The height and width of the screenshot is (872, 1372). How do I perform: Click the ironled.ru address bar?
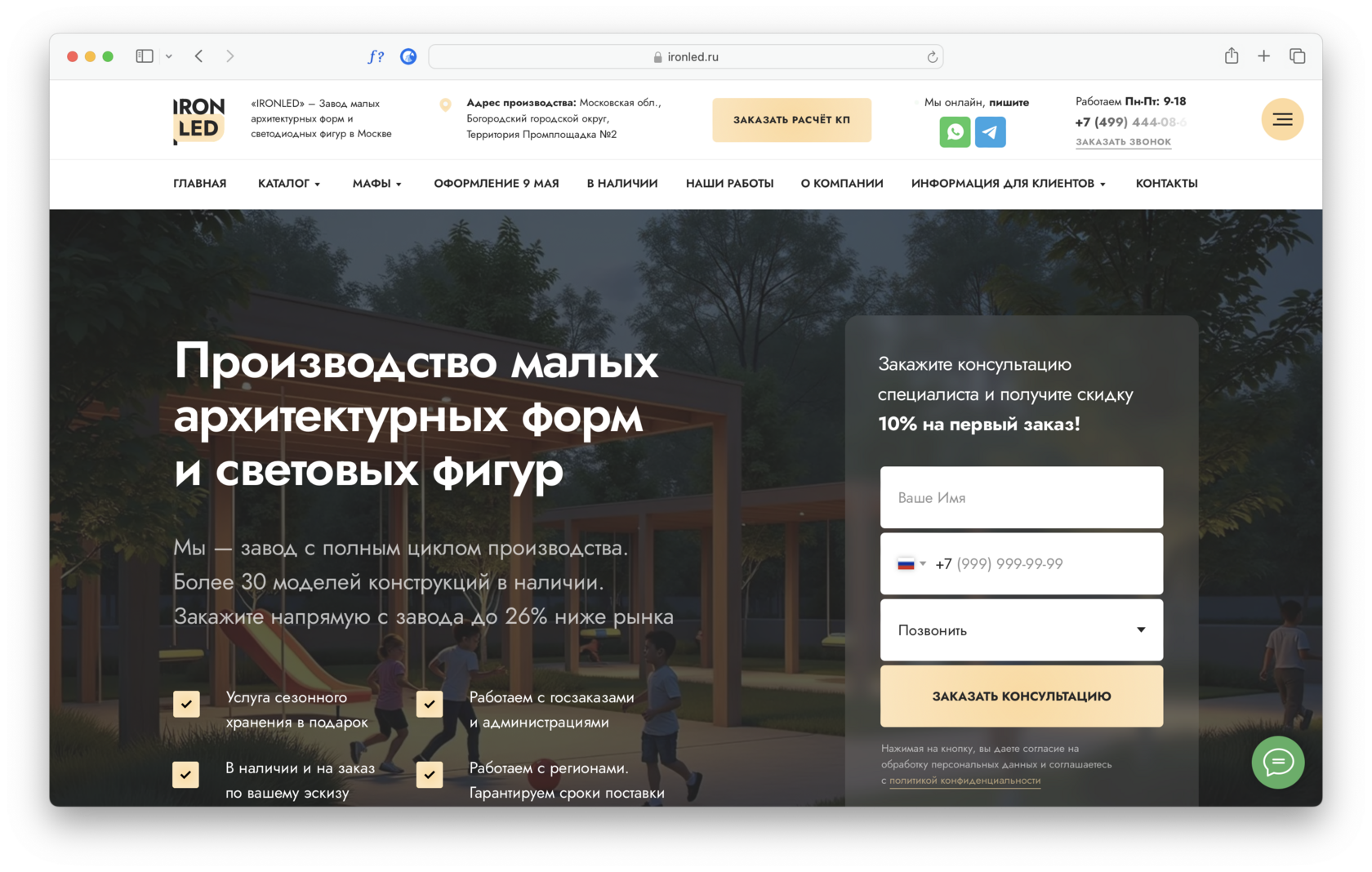point(686,56)
